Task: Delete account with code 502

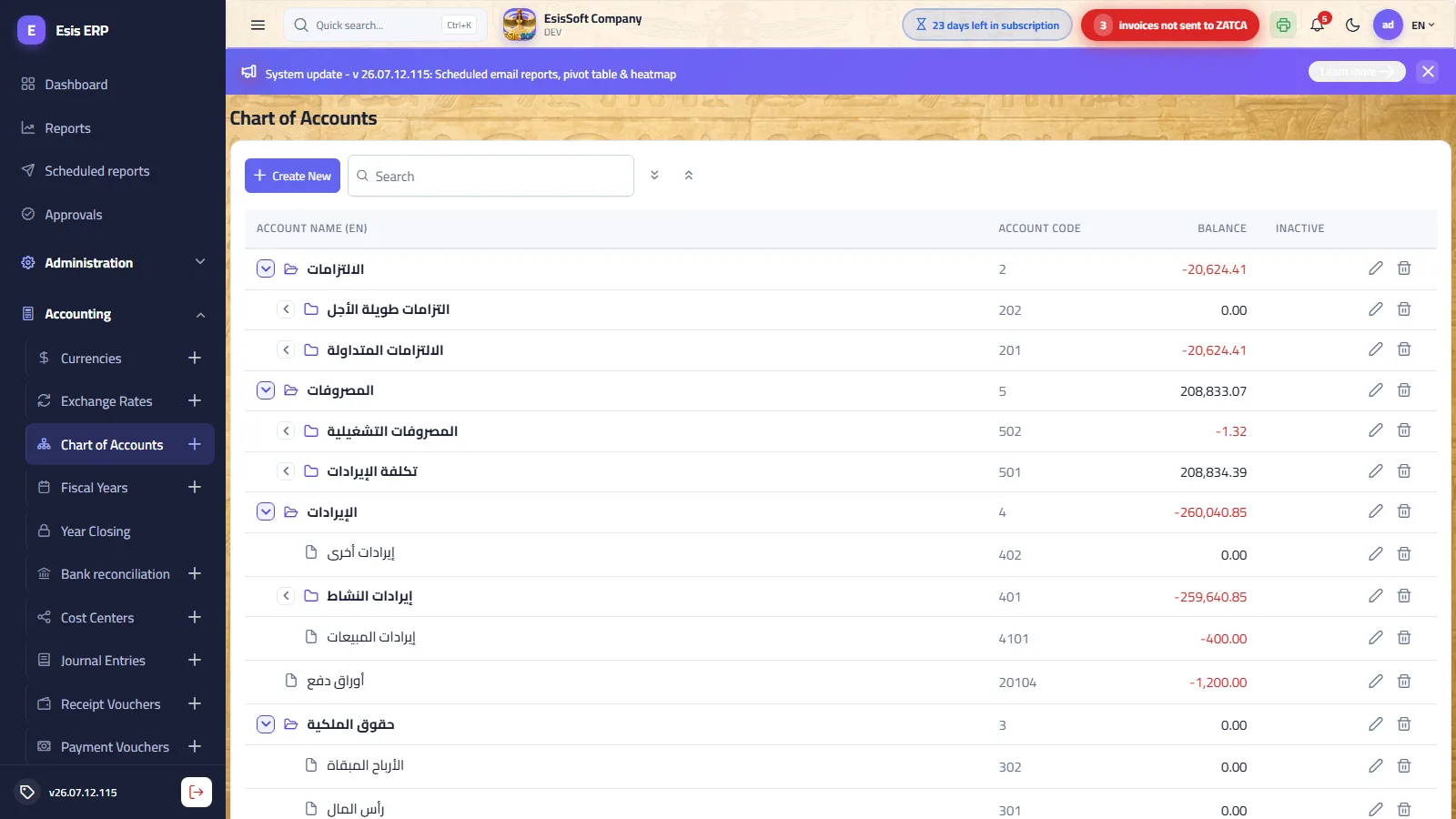Action: pos(1404,430)
